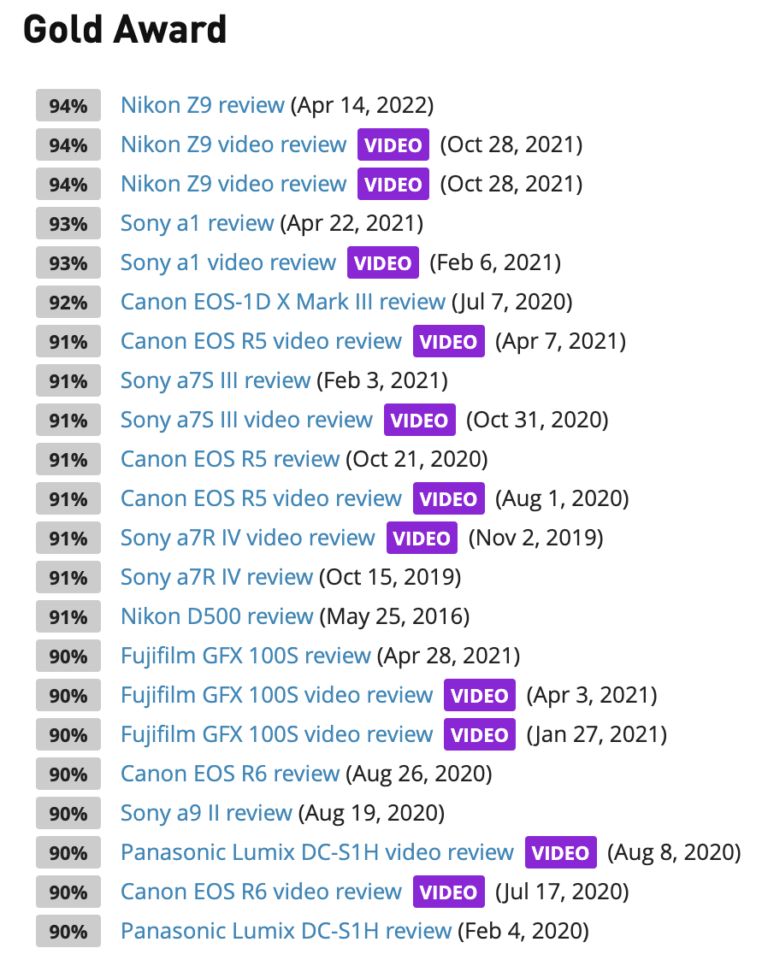The image size is (768, 954).
Task: Click the Gold Award heading
Action: click(123, 30)
